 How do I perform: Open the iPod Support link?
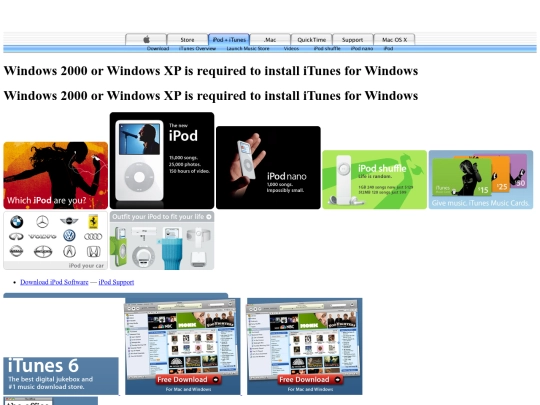click(116, 282)
